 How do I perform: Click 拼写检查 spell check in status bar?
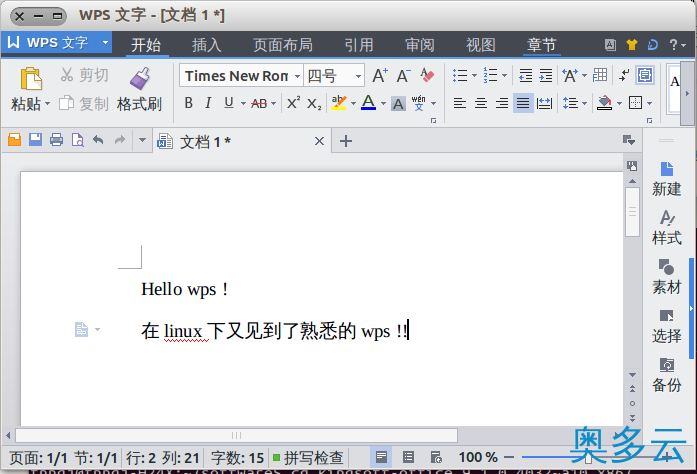(x=308, y=458)
